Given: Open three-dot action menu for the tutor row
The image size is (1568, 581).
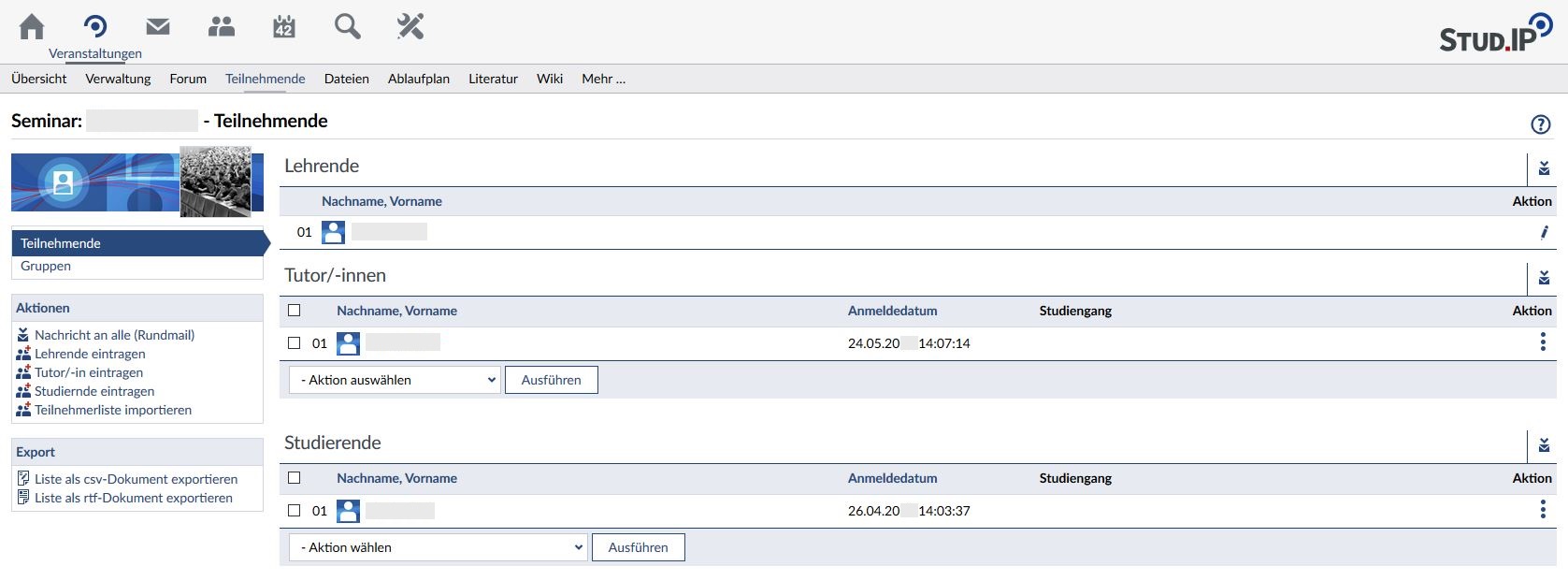Looking at the screenshot, I should click(1542, 342).
